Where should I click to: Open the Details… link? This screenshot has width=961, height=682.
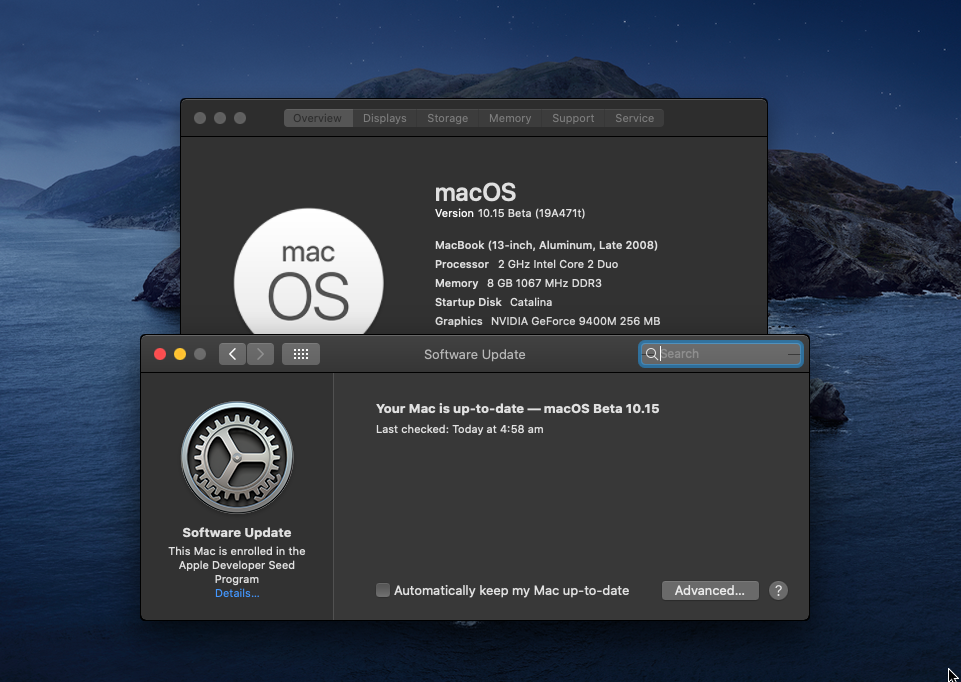click(237, 593)
